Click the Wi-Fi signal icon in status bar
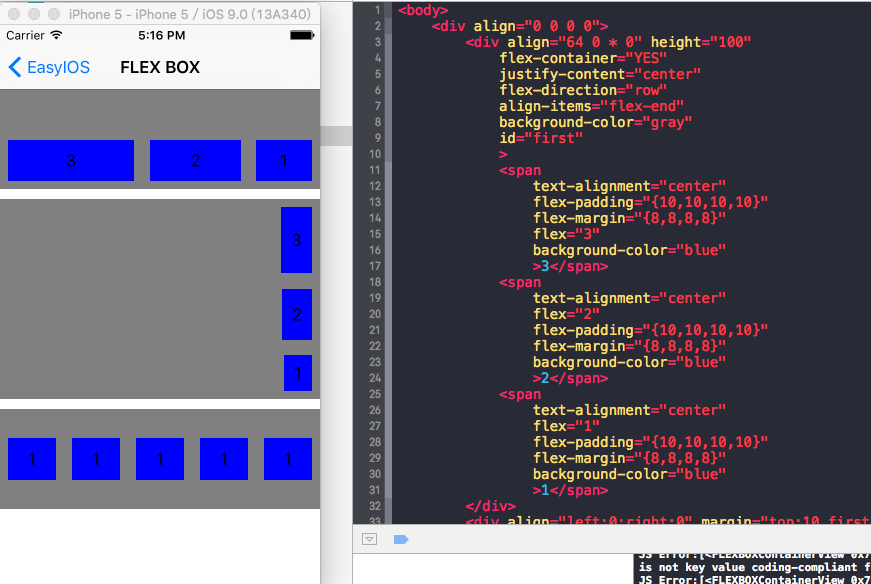The image size is (871, 584). [x=56, y=35]
